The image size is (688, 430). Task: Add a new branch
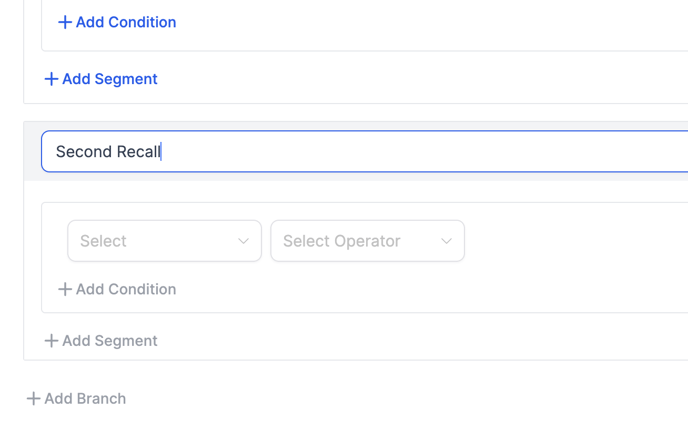tap(84, 398)
